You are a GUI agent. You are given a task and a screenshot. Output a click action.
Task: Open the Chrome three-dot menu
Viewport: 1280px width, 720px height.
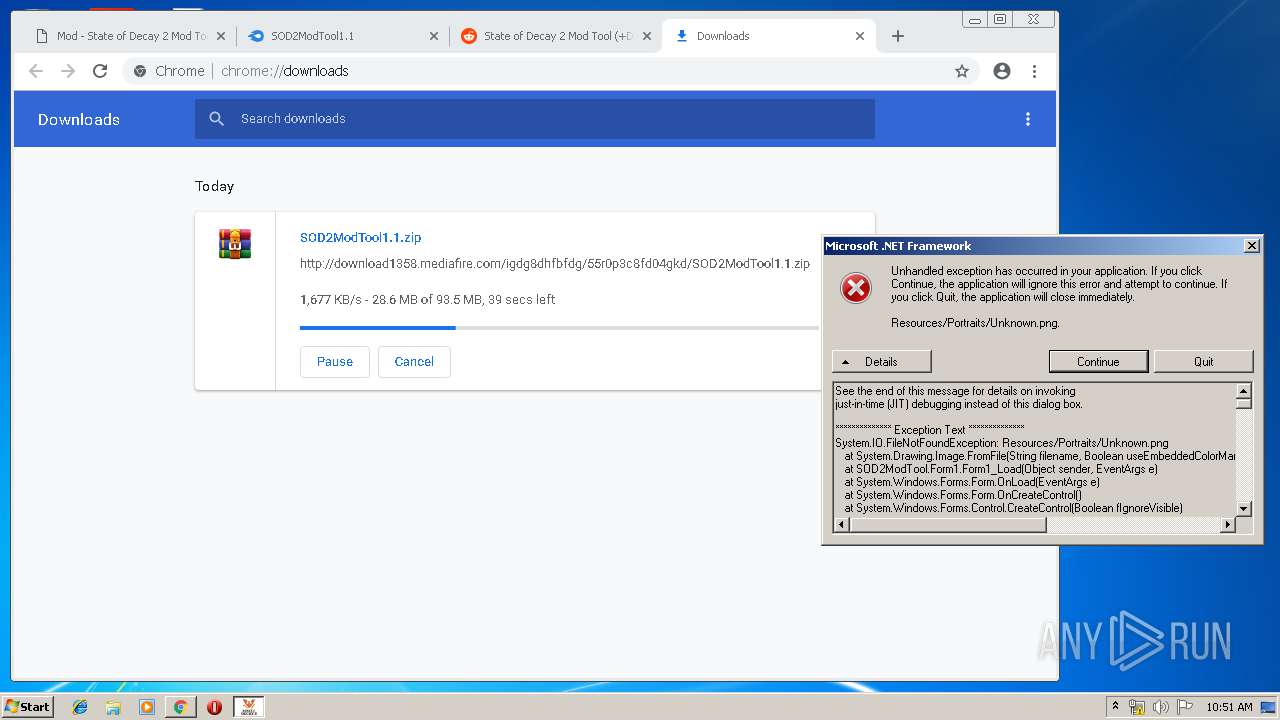click(1034, 71)
